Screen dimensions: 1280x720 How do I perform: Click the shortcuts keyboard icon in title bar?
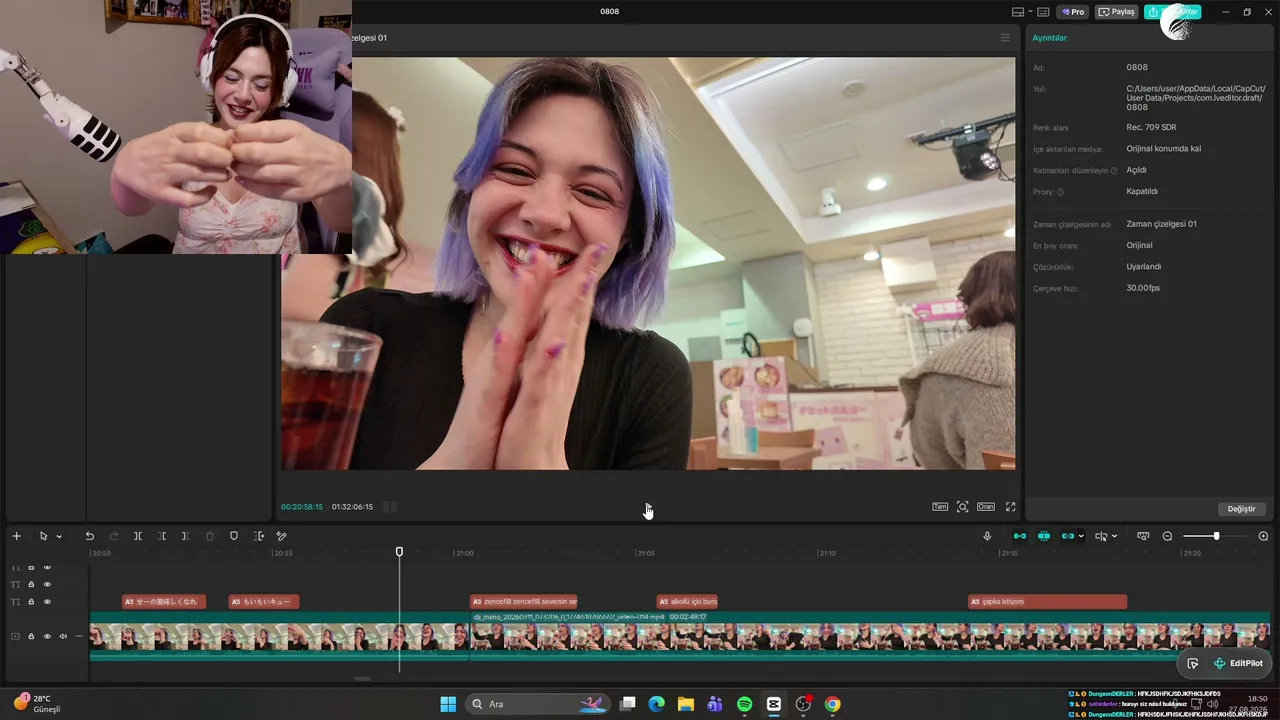[1043, 12]
